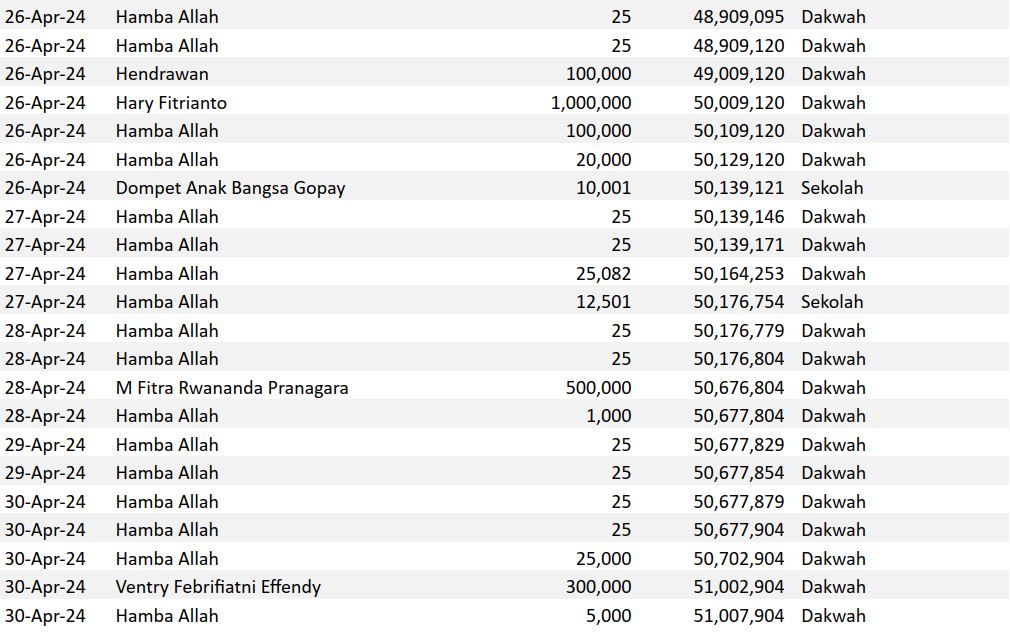This screenshot has height=634, width=1010.
Task: Select the Hendrawan donor name cell
Action: 162,74
